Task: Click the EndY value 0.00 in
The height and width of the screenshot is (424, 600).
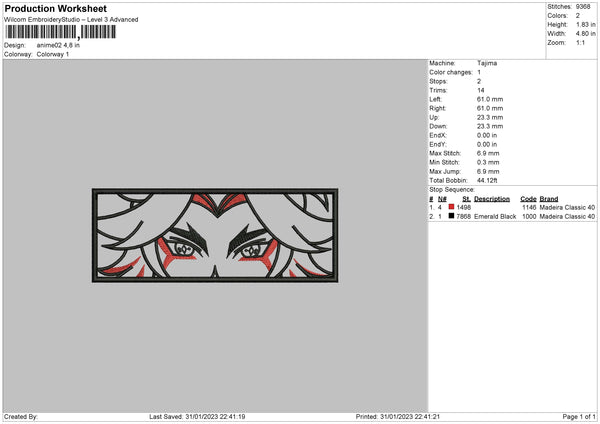Action: pyautogui.click(x=487, y=145)
